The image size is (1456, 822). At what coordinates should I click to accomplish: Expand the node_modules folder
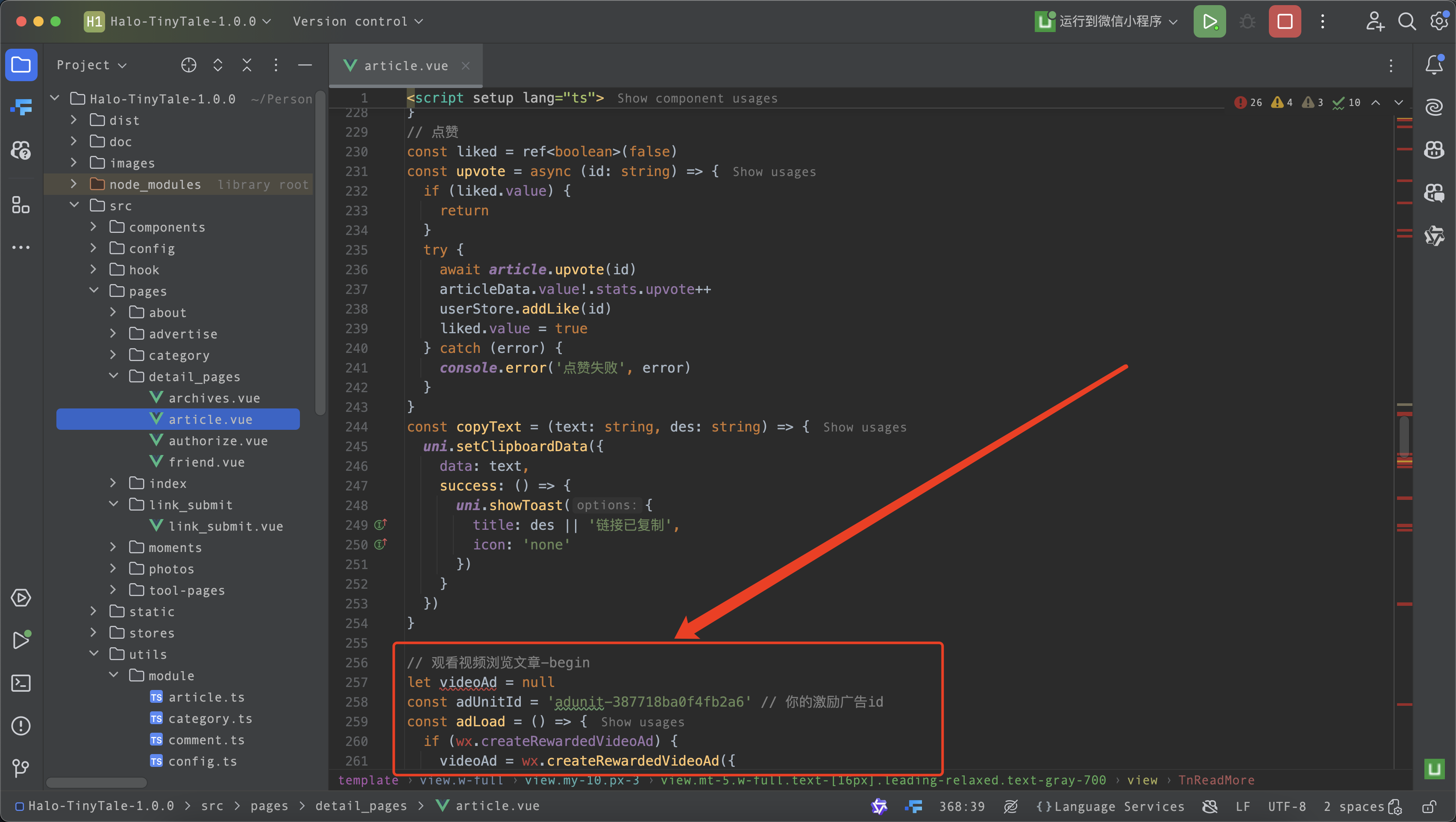[x=73, y=184]
